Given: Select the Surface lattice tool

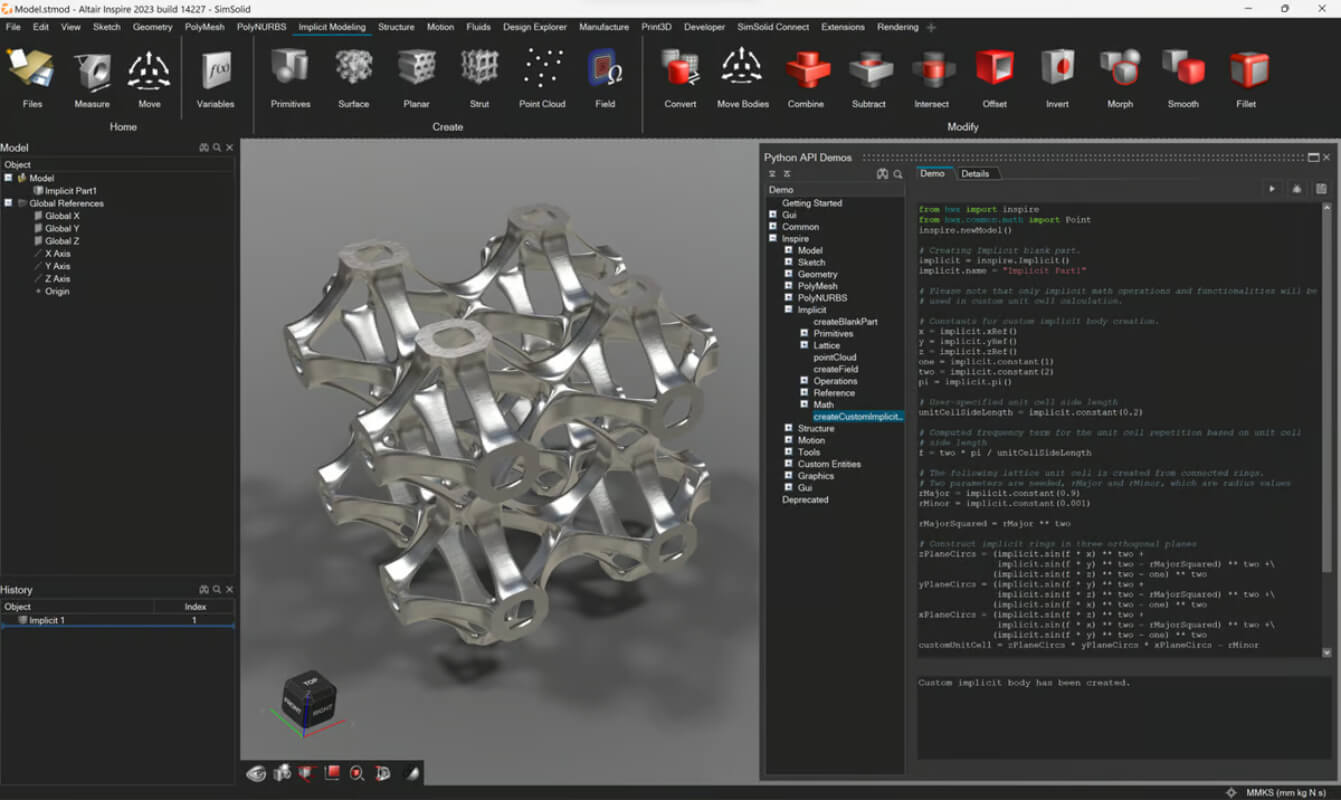Looking at the screenshot, I should click(353, 78).
